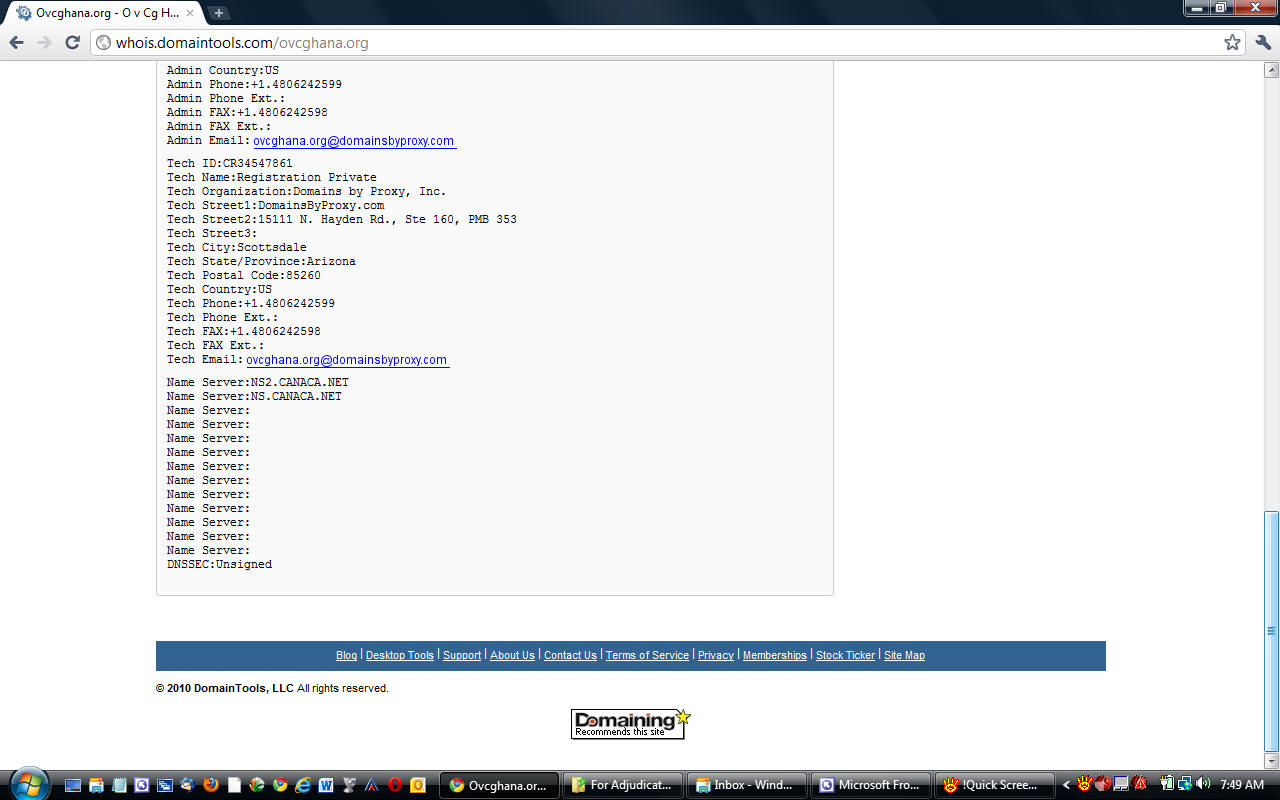
Task: Open the Memberships footer link
Action: (x=775, y=655)
